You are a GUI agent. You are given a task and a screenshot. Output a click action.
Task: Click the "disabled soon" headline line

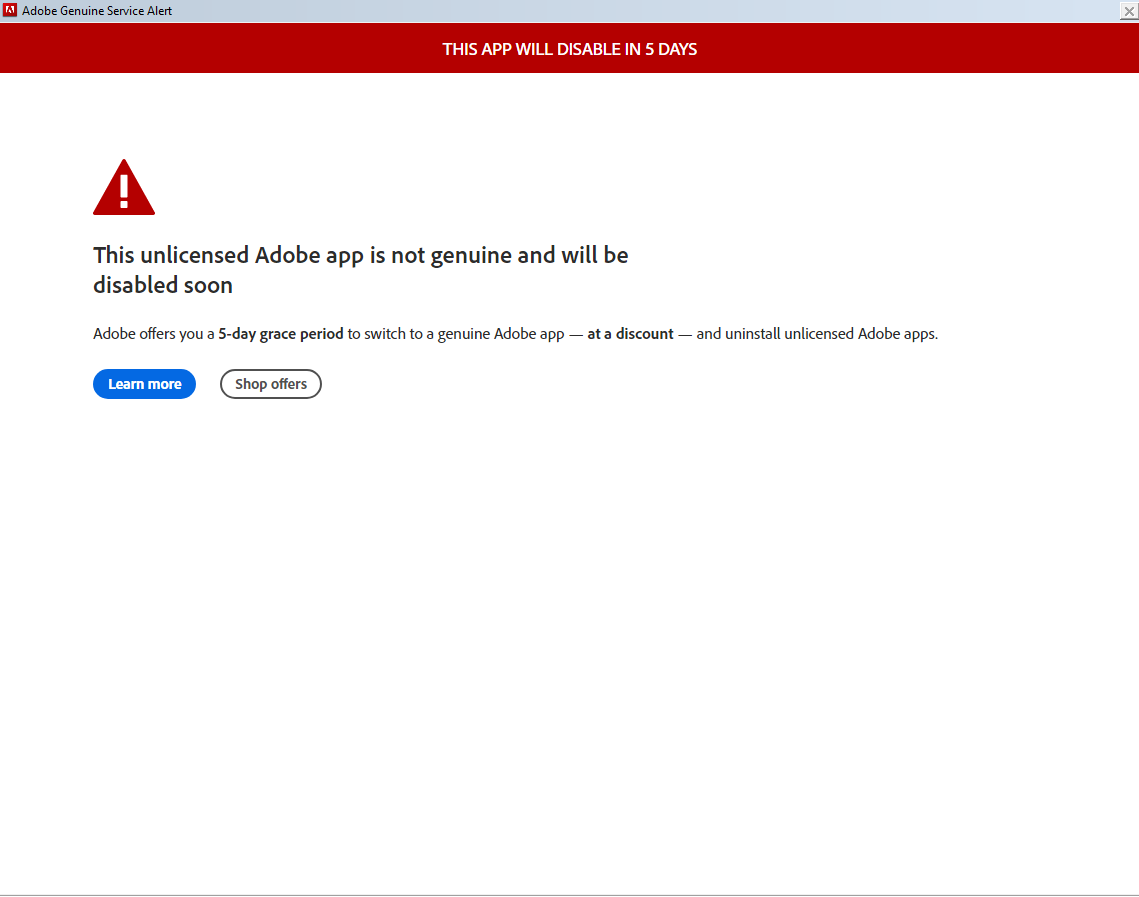pos(162,285)
